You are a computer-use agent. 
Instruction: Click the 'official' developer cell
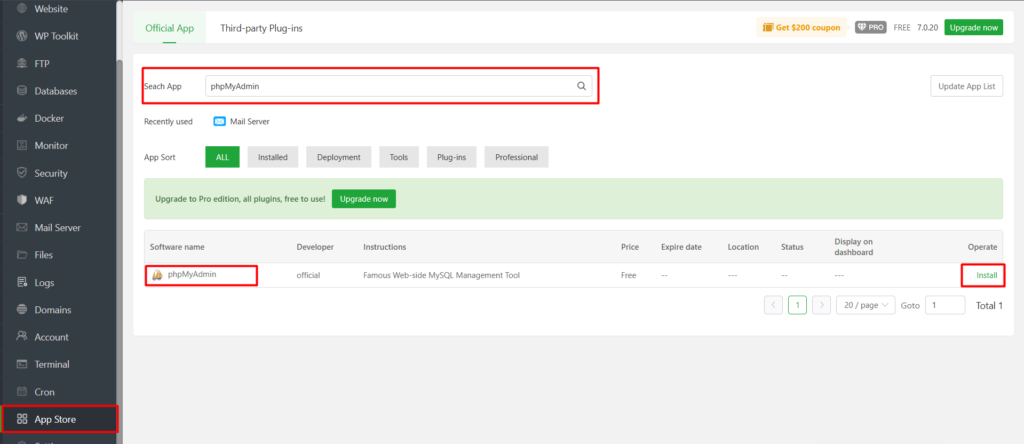[308, 276]
